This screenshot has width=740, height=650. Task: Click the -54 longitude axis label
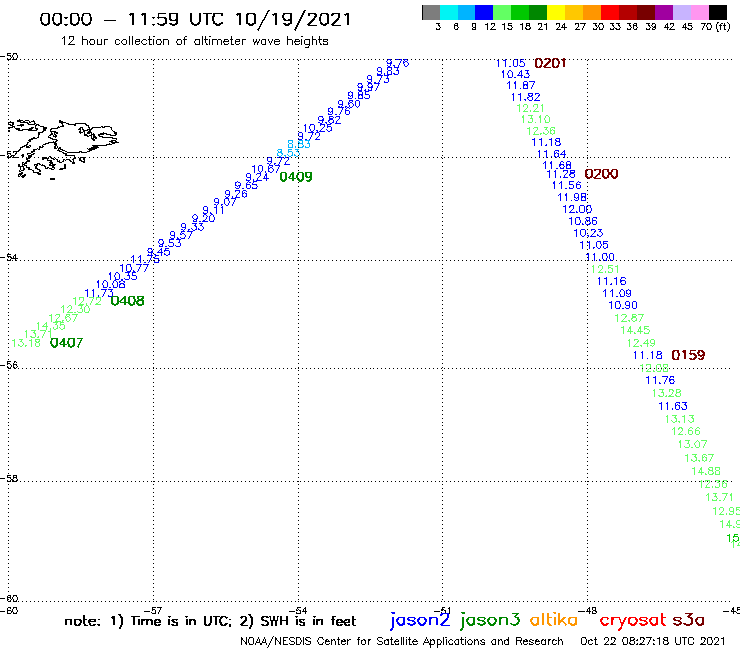tap(298, 610)
